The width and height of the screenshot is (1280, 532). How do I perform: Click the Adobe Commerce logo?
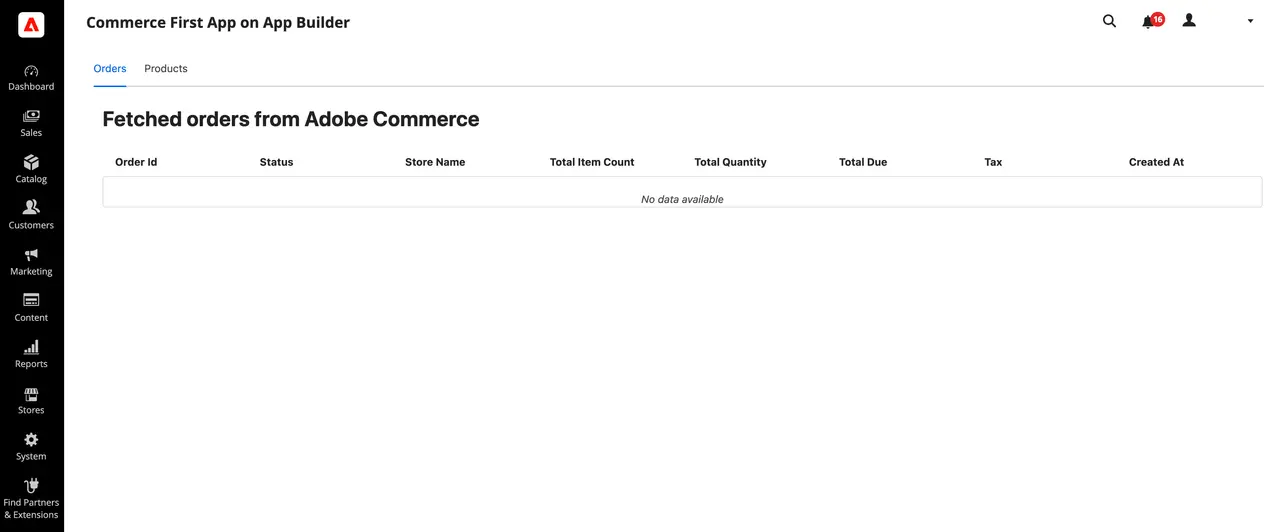(x=31, y=25)
